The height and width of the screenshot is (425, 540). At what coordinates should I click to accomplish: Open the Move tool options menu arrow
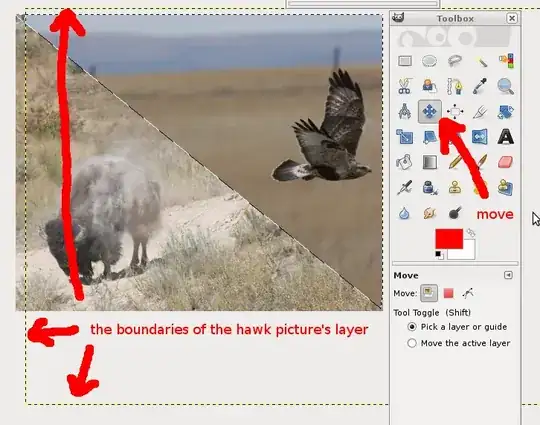click(508, 275)
